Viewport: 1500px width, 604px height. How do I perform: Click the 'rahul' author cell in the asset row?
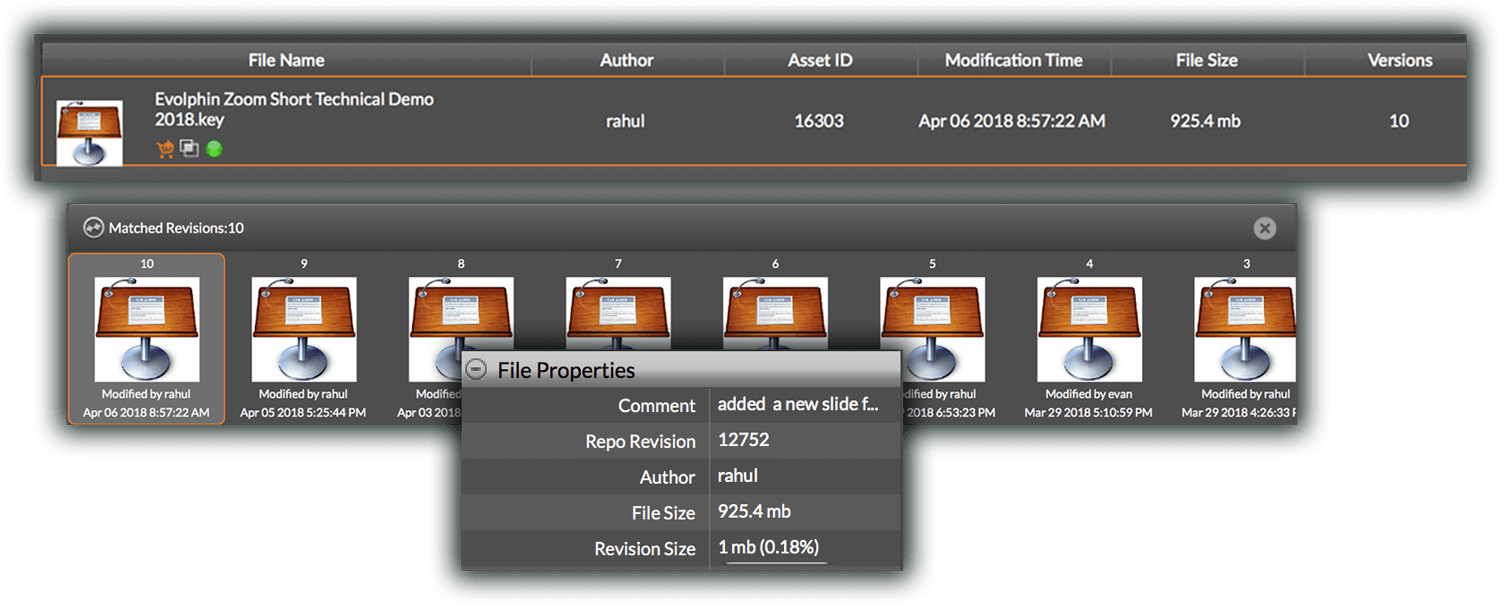626,121
